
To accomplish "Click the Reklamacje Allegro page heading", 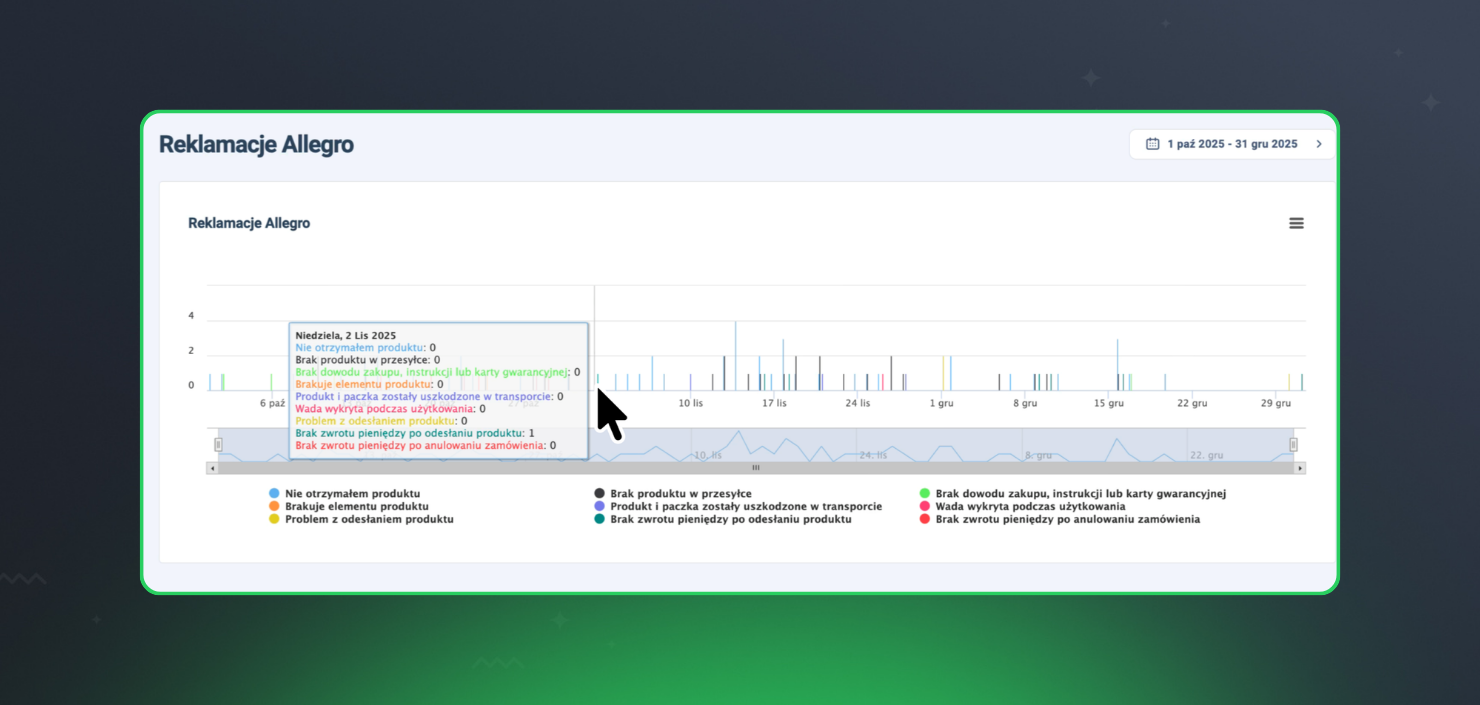I will pos(256,145).
